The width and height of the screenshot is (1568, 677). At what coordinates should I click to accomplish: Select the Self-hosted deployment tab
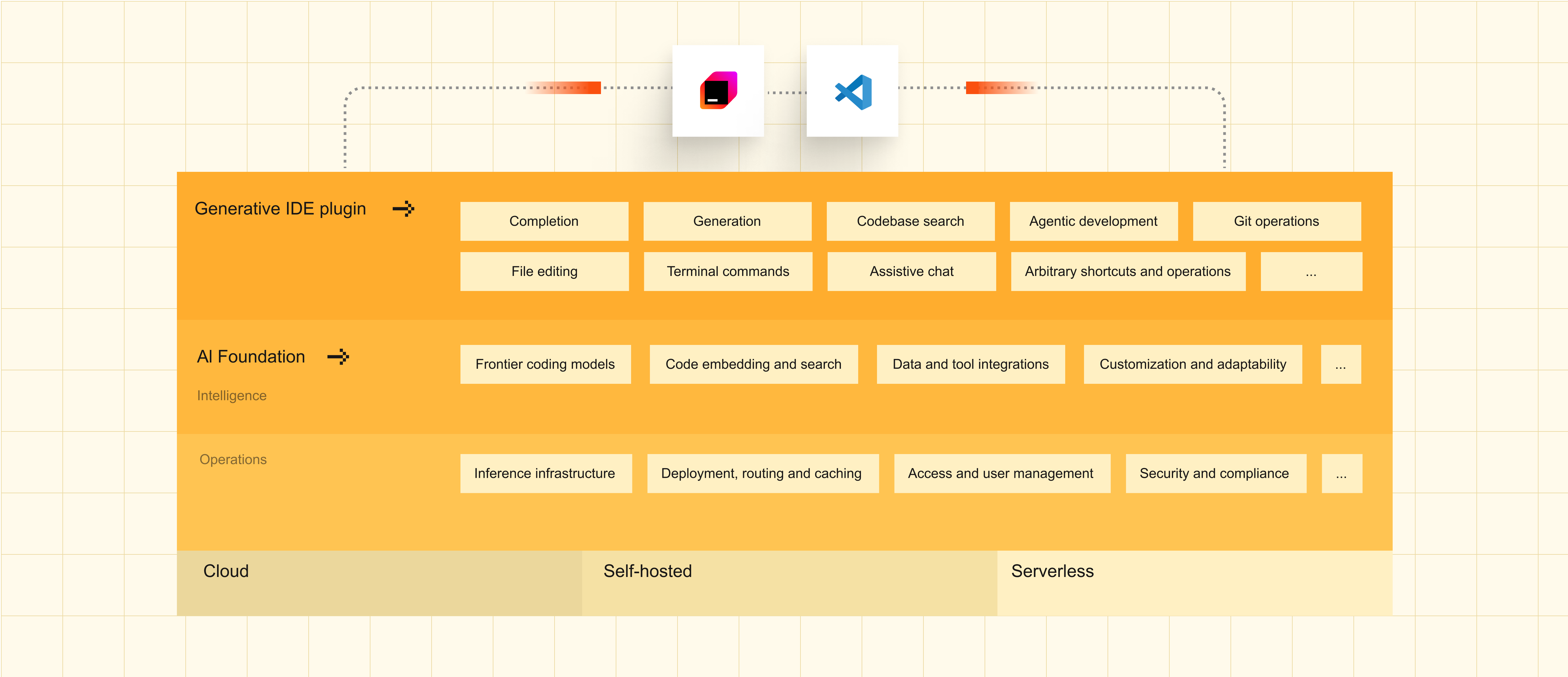click(x=789, y=583)
